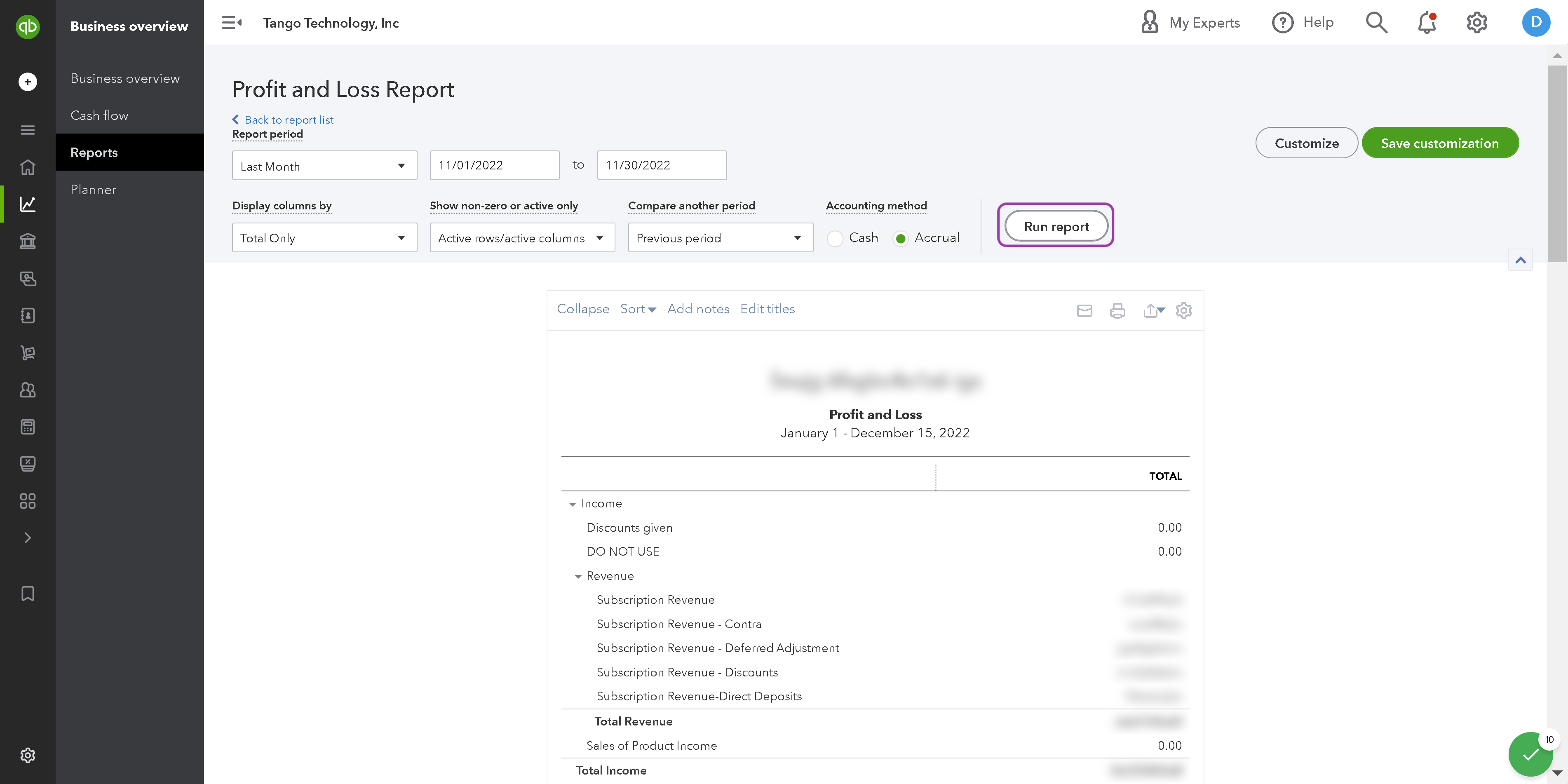Open the Total Only columns dropdown

[x=324, y=237]
